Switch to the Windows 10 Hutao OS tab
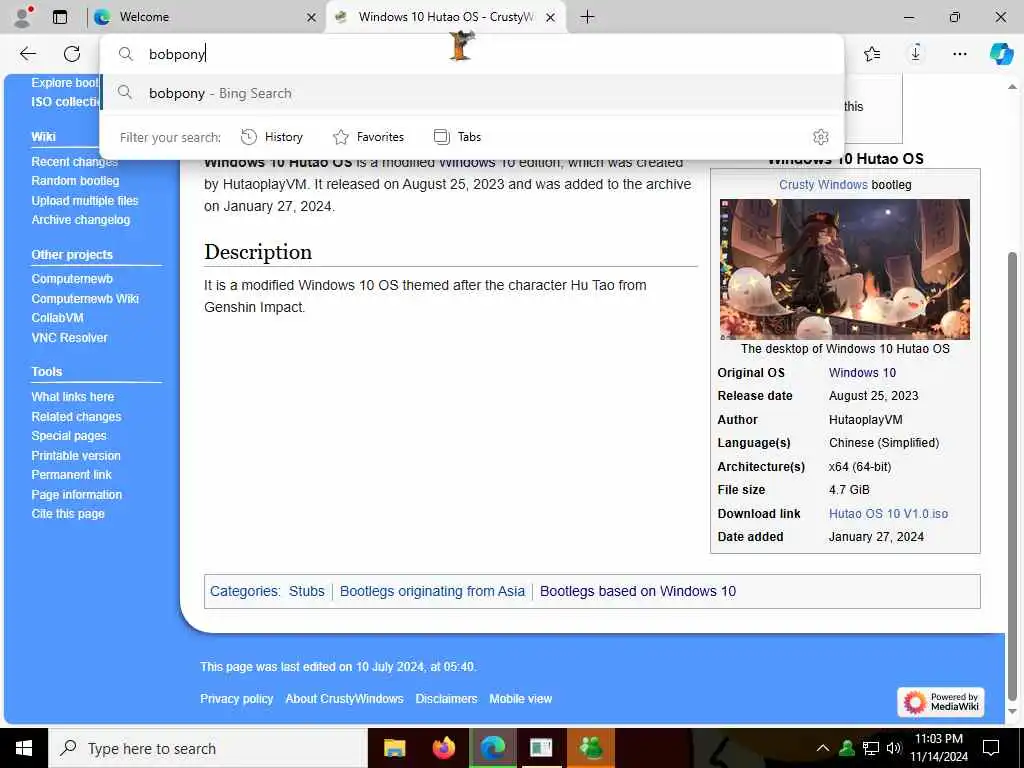The height and width of the screenshot is (768, 1024). pyautogui.click(x=446, y=17)
